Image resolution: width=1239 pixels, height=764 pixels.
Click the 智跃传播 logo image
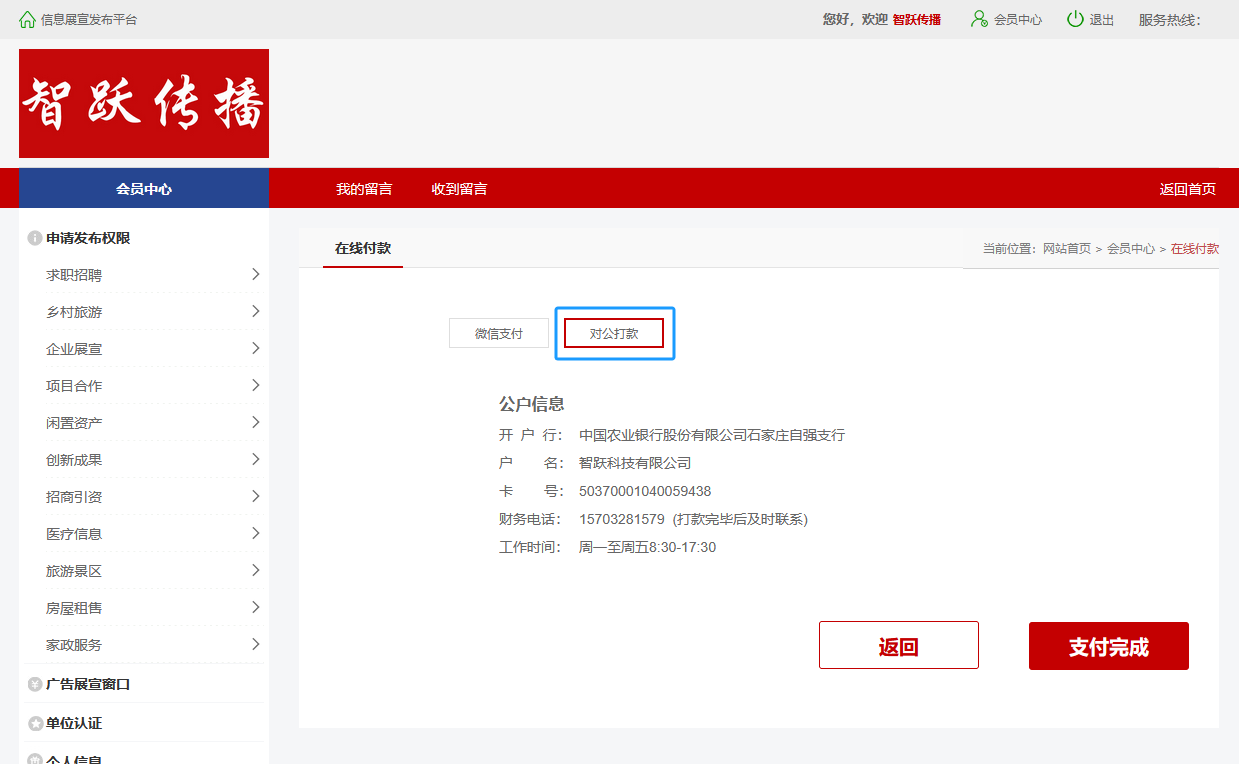coord(144,103)
